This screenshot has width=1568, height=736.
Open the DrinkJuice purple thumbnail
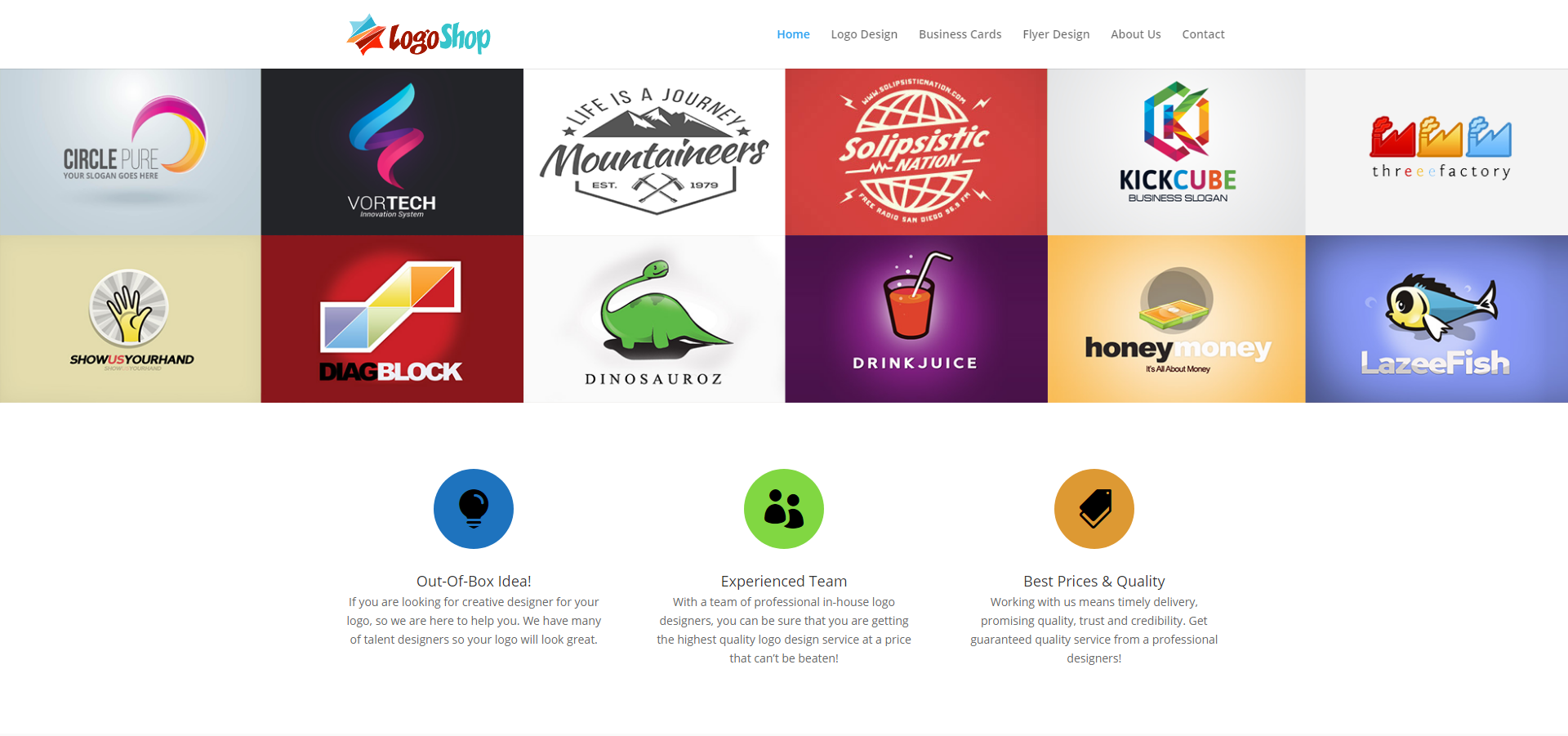916,319
